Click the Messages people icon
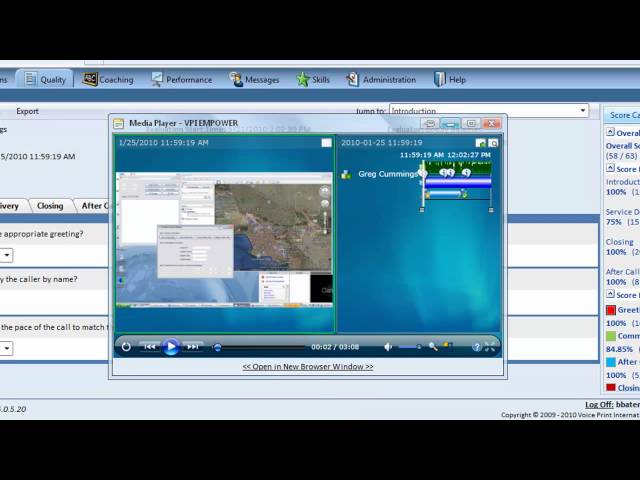This screenshot has width=640, height=480. [x=236, y=79]
